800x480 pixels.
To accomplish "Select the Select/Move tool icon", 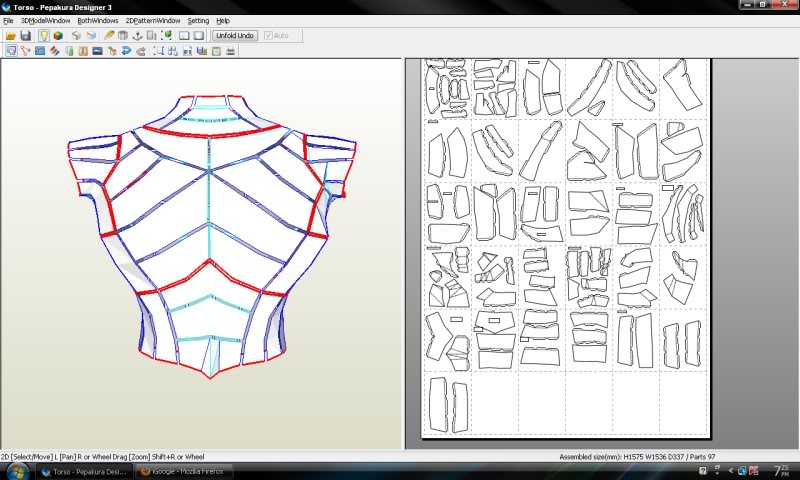I will [x=11, y=51].
